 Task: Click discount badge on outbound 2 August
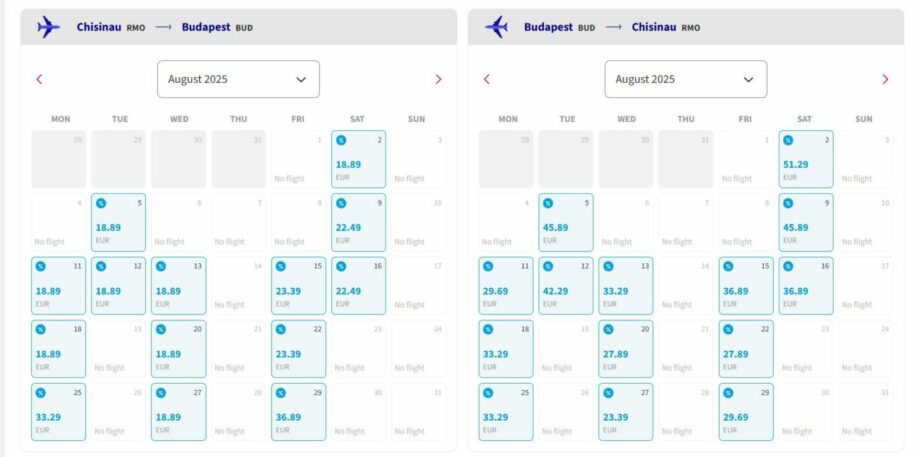tap(341, 140)
